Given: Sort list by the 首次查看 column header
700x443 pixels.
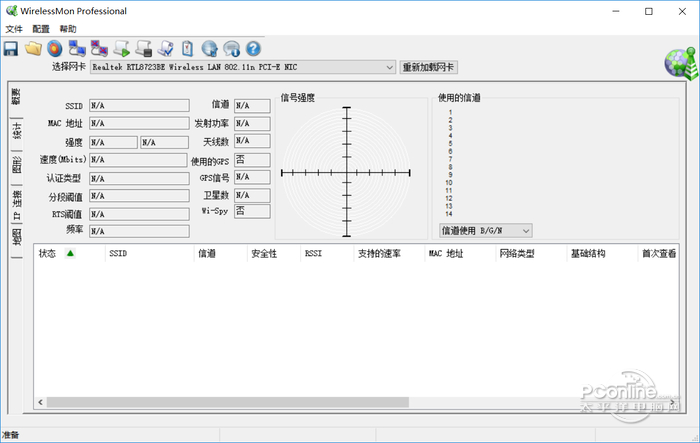Looking at the screenshot, I should pyautogui.click(x=658, y=254).
